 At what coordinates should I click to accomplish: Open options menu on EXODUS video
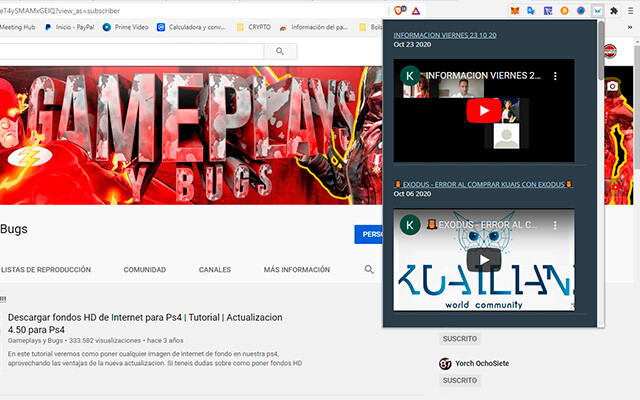point(555,225)
